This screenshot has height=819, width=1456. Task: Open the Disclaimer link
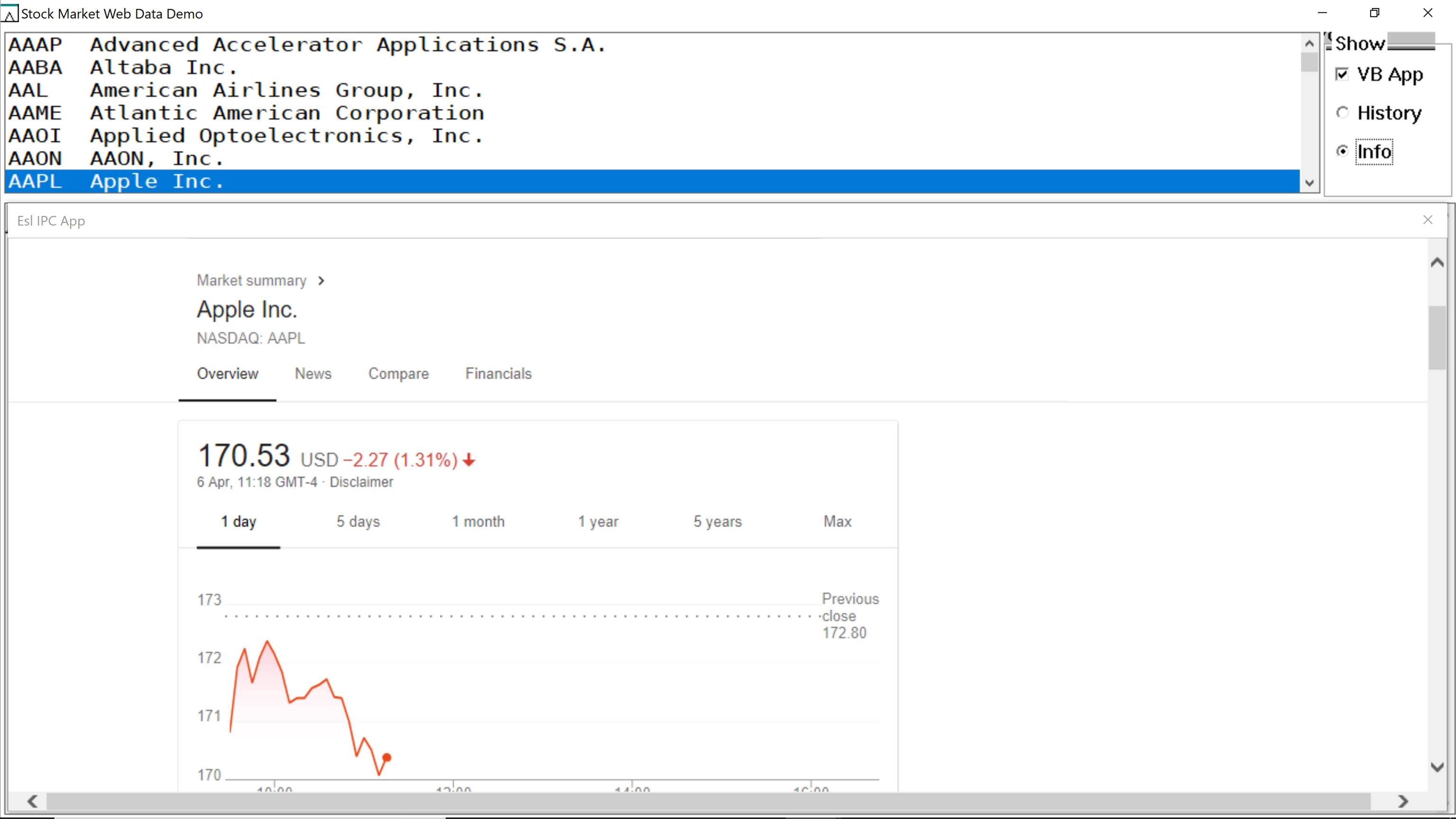pos(361,482)
